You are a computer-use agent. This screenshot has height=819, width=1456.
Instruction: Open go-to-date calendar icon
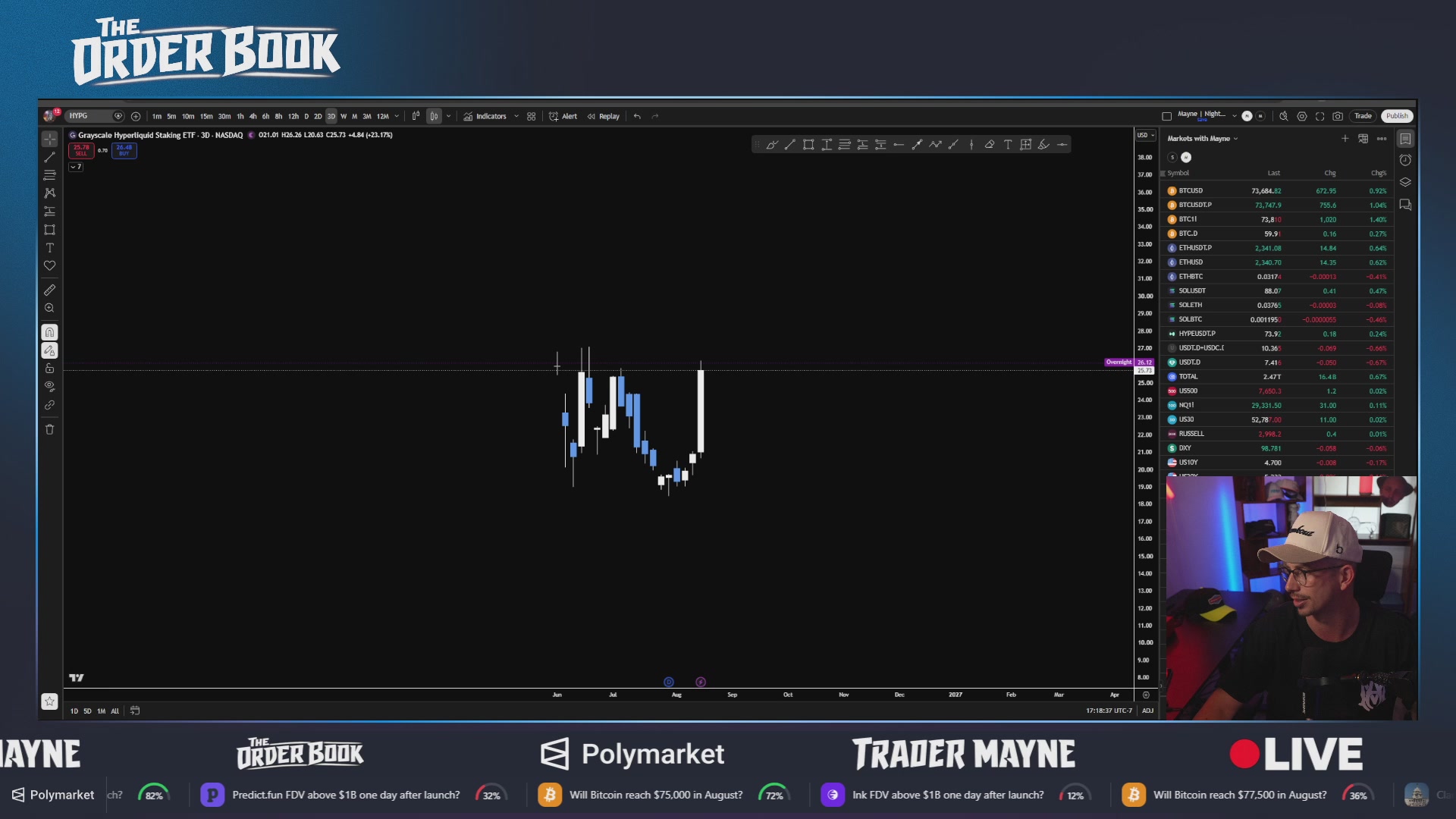(x=135, y=711)
